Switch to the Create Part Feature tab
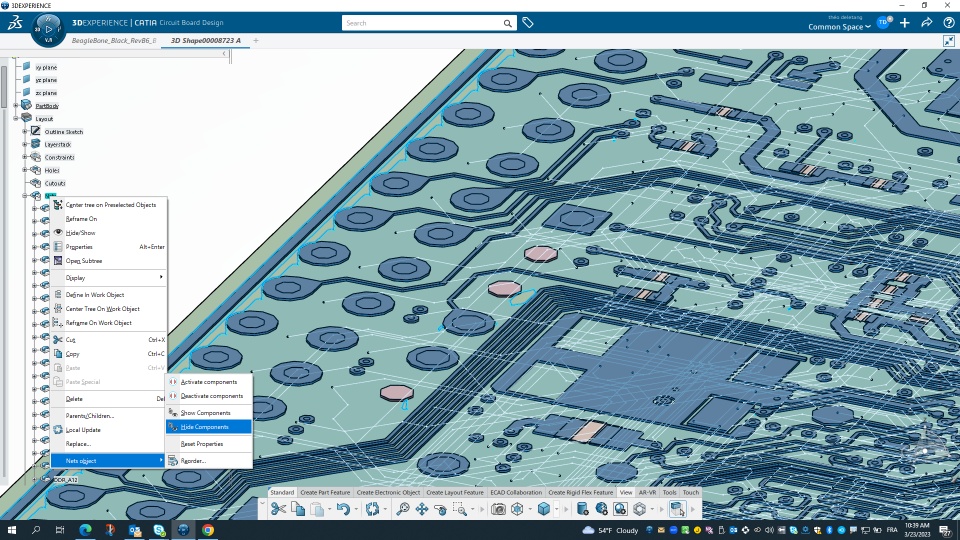This screenshot has height=540, width=960. [325, 492]
